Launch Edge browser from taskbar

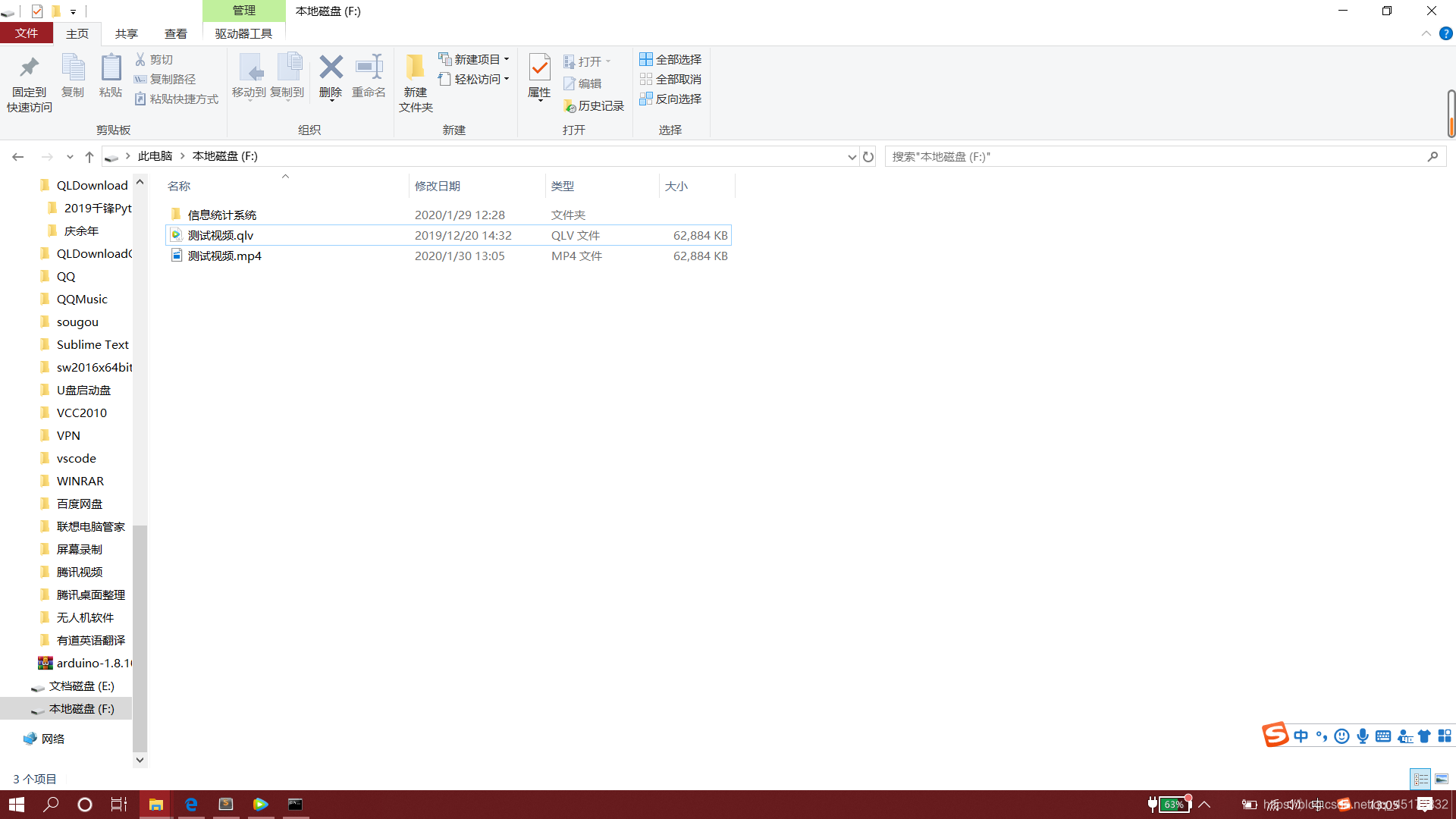click(x=191, y=805)
